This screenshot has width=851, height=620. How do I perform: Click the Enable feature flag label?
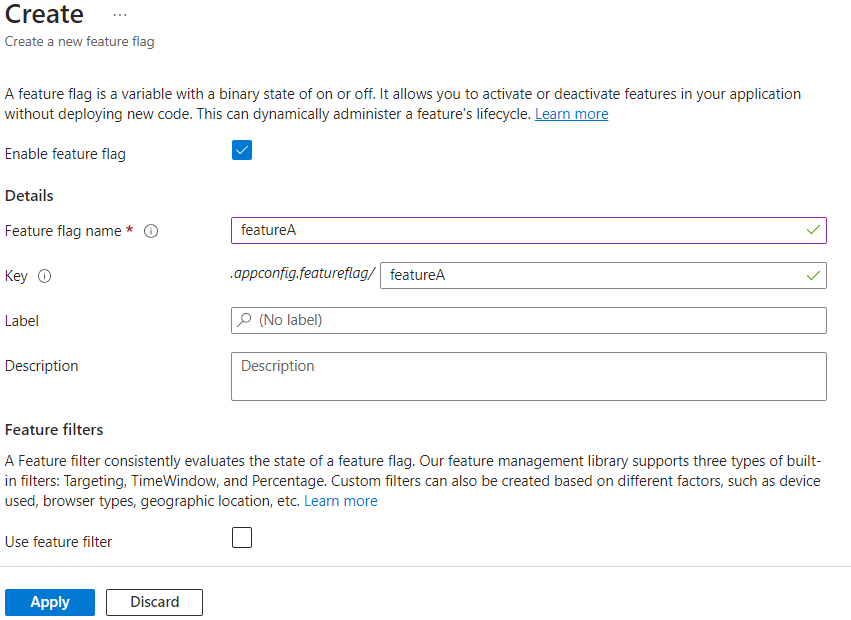coord(65,154)
